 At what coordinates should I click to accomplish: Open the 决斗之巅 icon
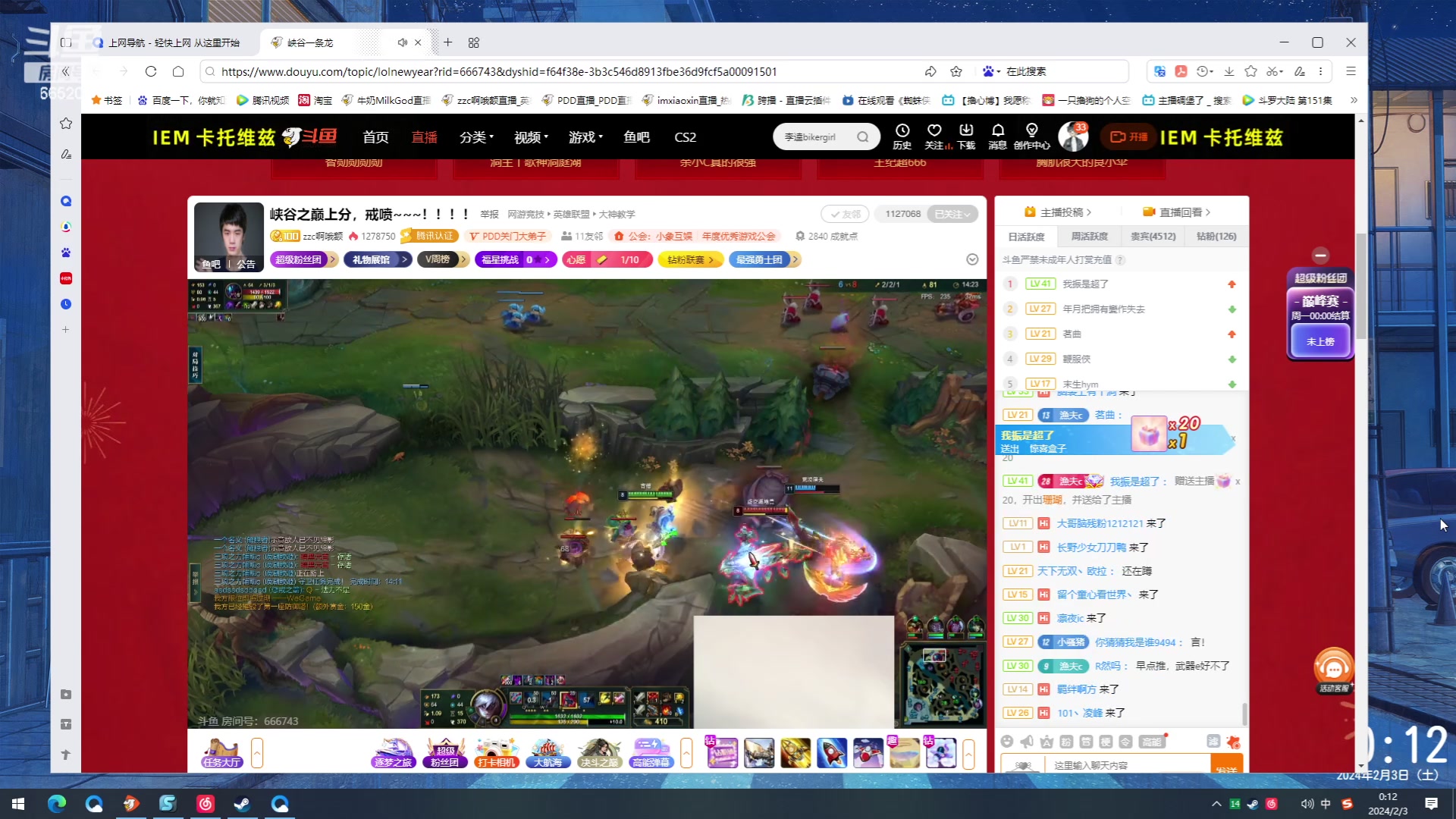599,752
